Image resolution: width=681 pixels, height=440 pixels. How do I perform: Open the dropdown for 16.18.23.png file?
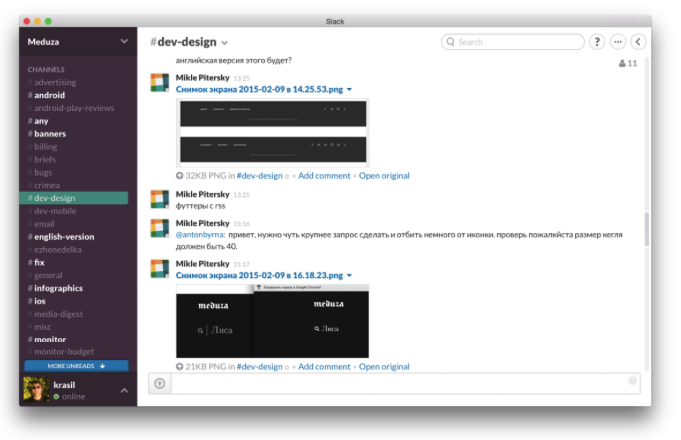click(350, 275)
